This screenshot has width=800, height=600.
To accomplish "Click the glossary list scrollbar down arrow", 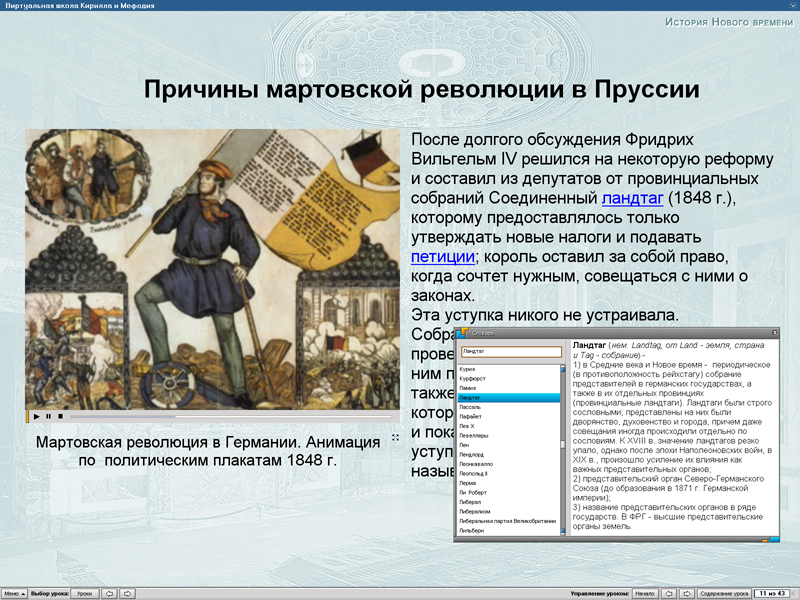I will pos(561,530).
